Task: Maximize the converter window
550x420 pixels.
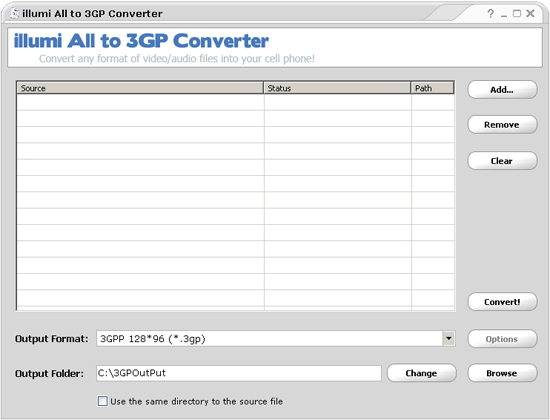Action: (517, 13)
